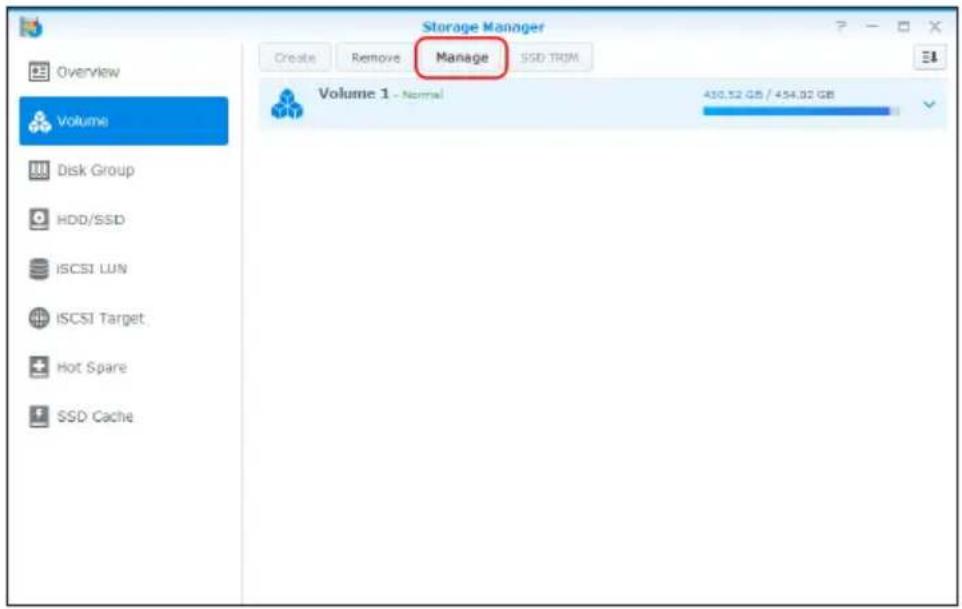Click the Volume 1 usage progress bar
This screenshot has width=962, height=609.
[x=801, y=111]
